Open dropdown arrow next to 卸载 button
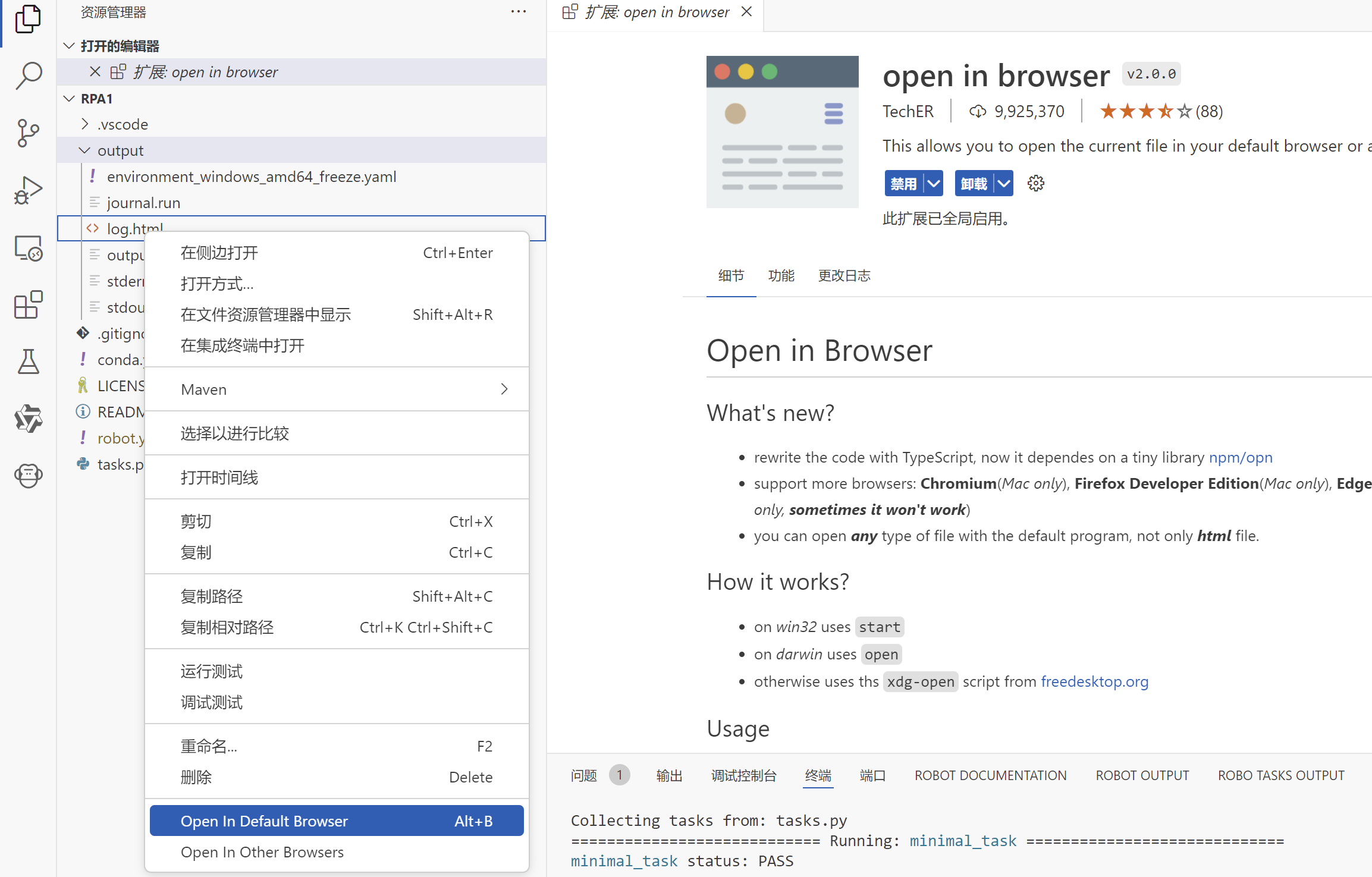Image resolution: width=1372 pixels, height=877 pixels. point(1004,184)
